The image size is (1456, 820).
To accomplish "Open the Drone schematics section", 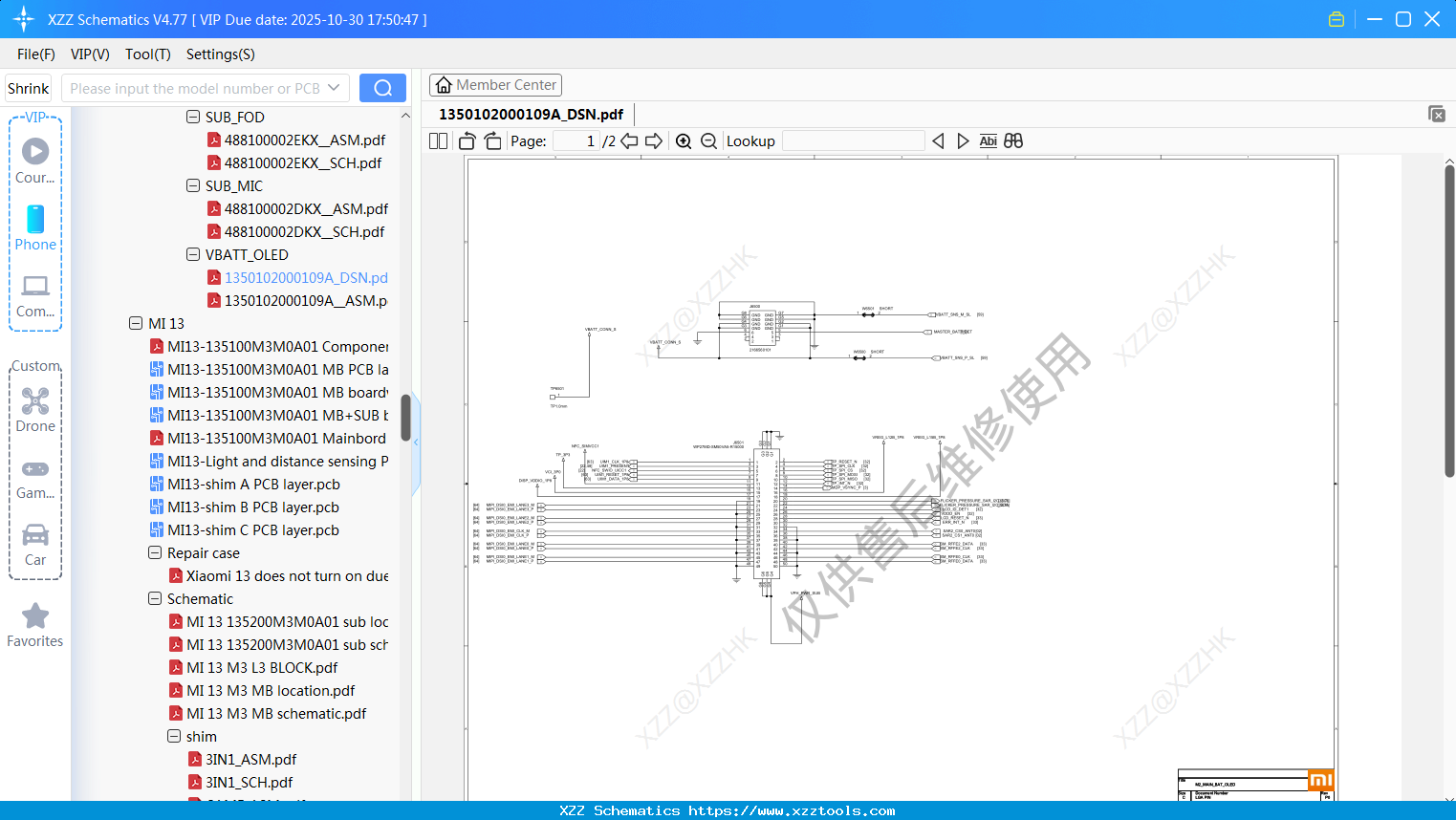I will coord(35,411).
